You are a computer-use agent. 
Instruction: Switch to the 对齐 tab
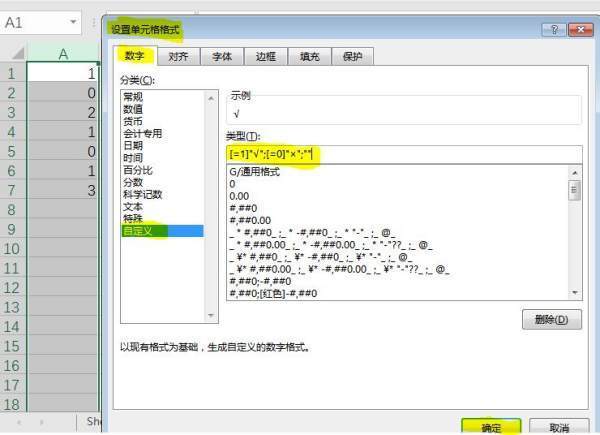tap(178, 57)
